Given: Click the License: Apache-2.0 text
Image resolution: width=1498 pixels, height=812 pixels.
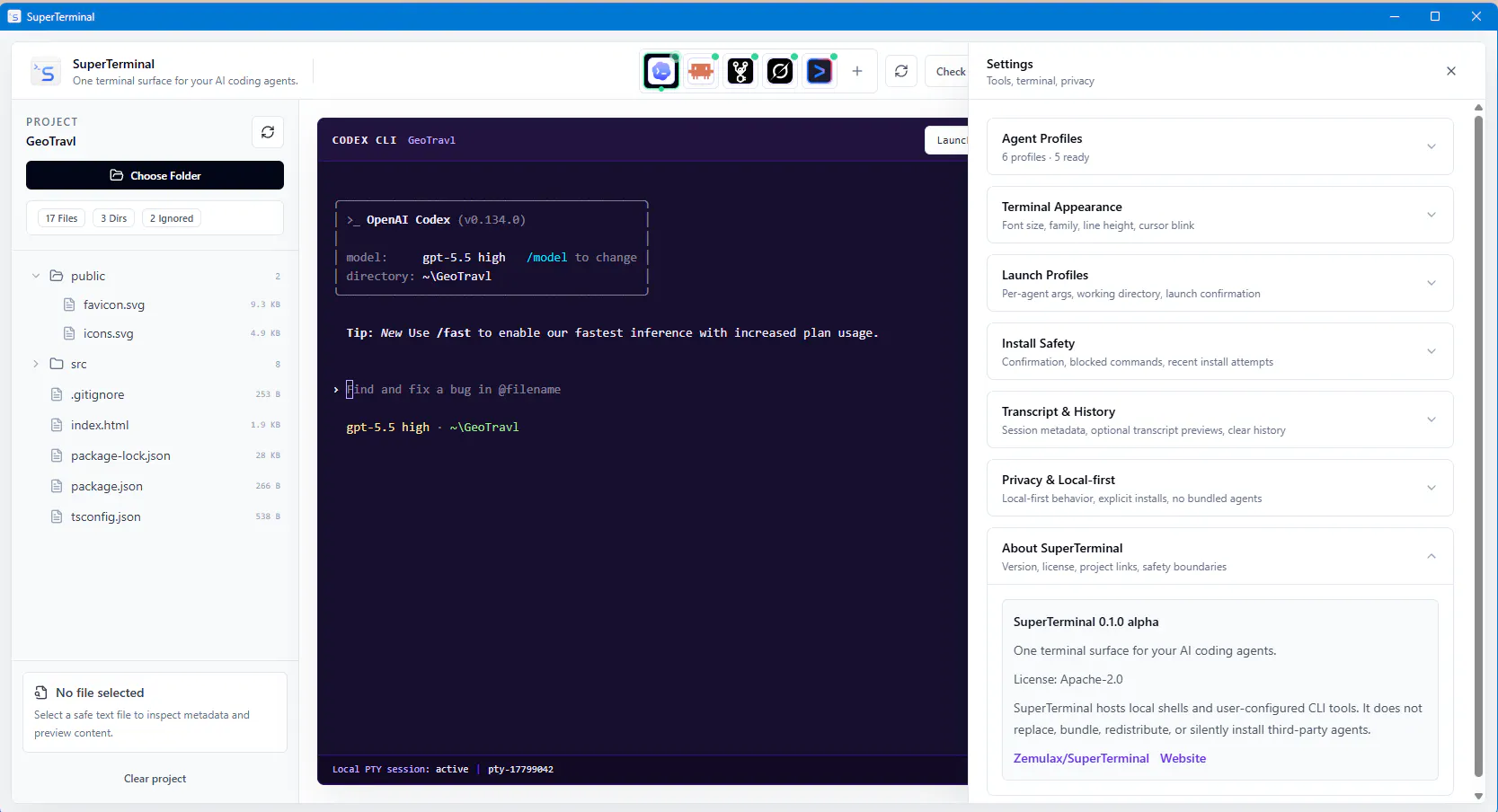Looking at the screenshot, I should (1068, 679).
